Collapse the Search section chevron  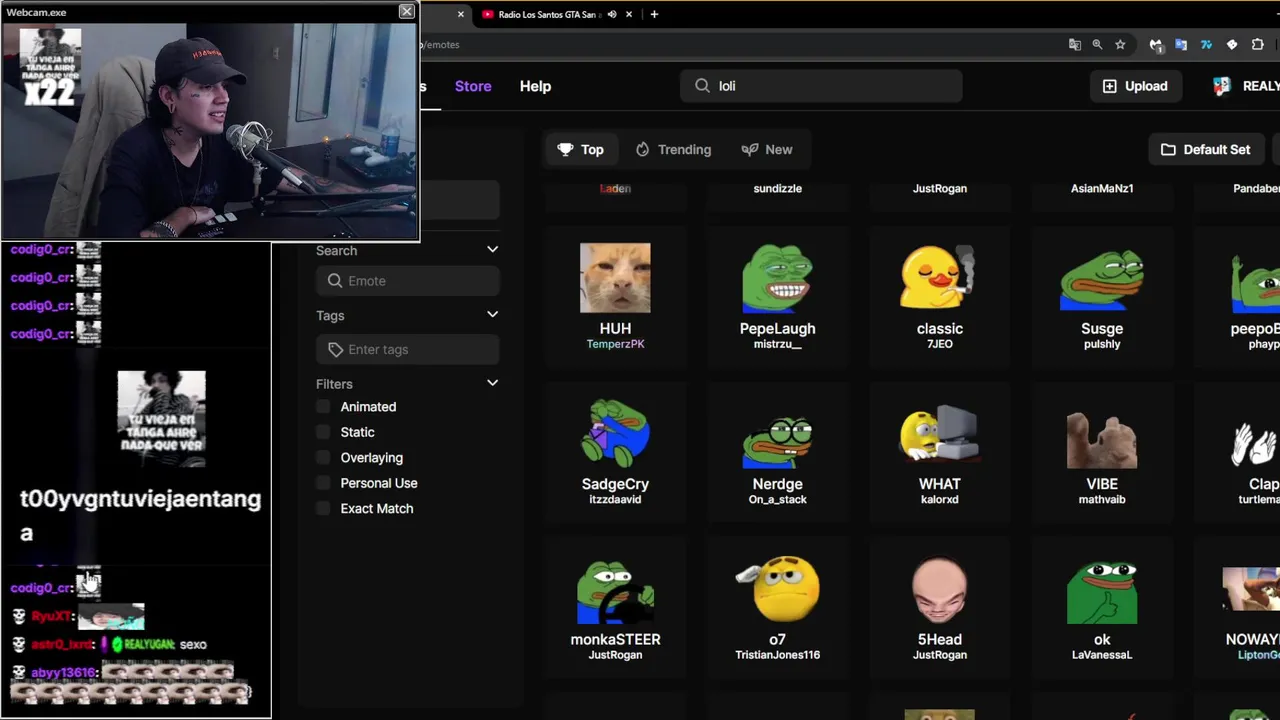[x=492, y=250]
